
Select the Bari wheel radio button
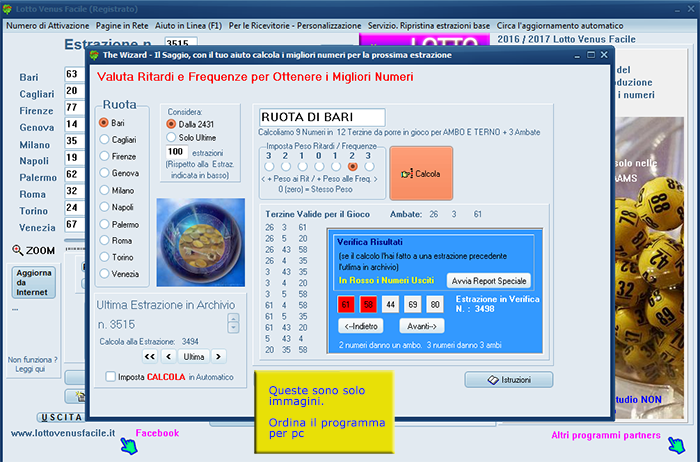[x=104, y=123]
